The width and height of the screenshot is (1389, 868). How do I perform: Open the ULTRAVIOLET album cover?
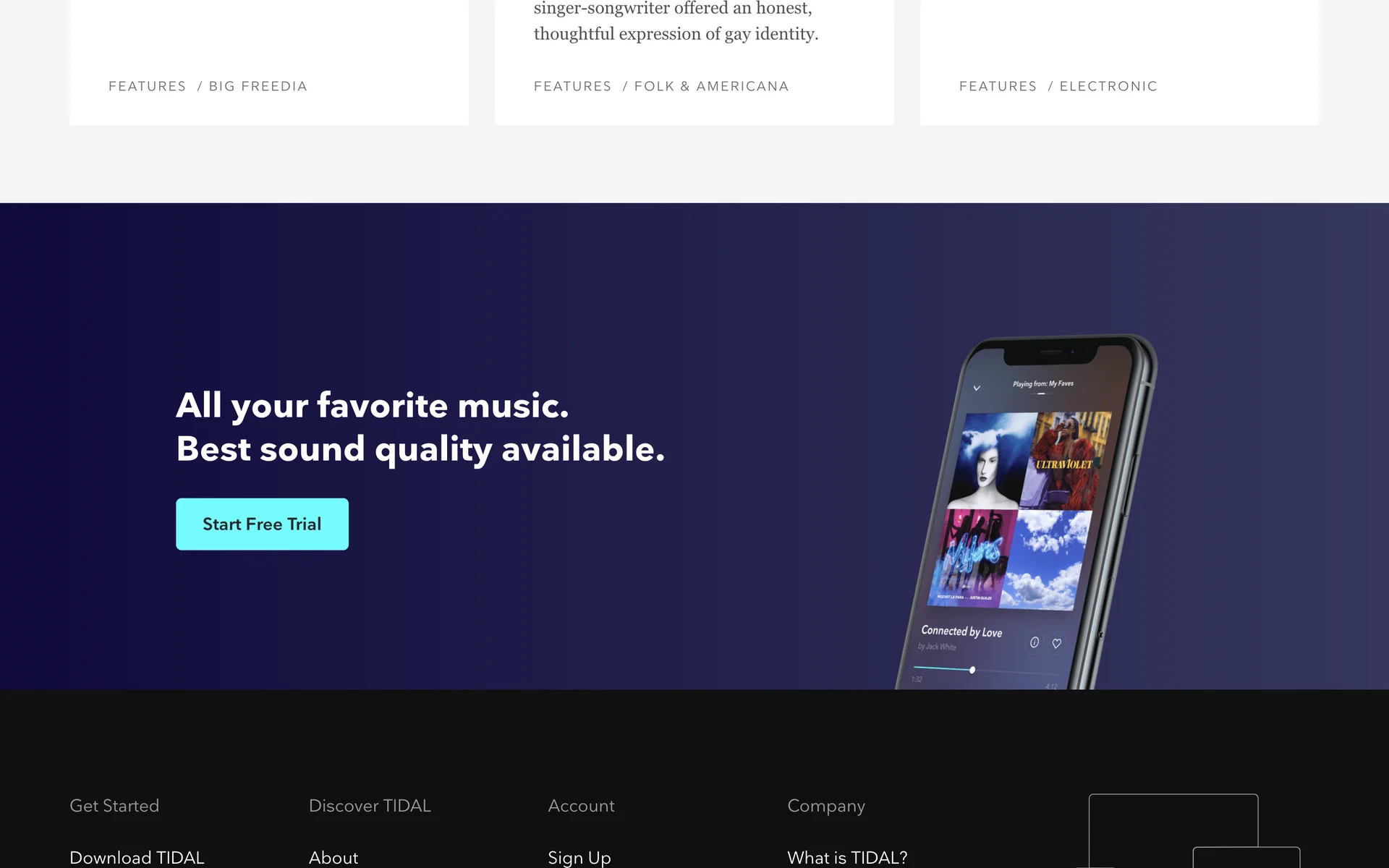tap(1066, 461)
